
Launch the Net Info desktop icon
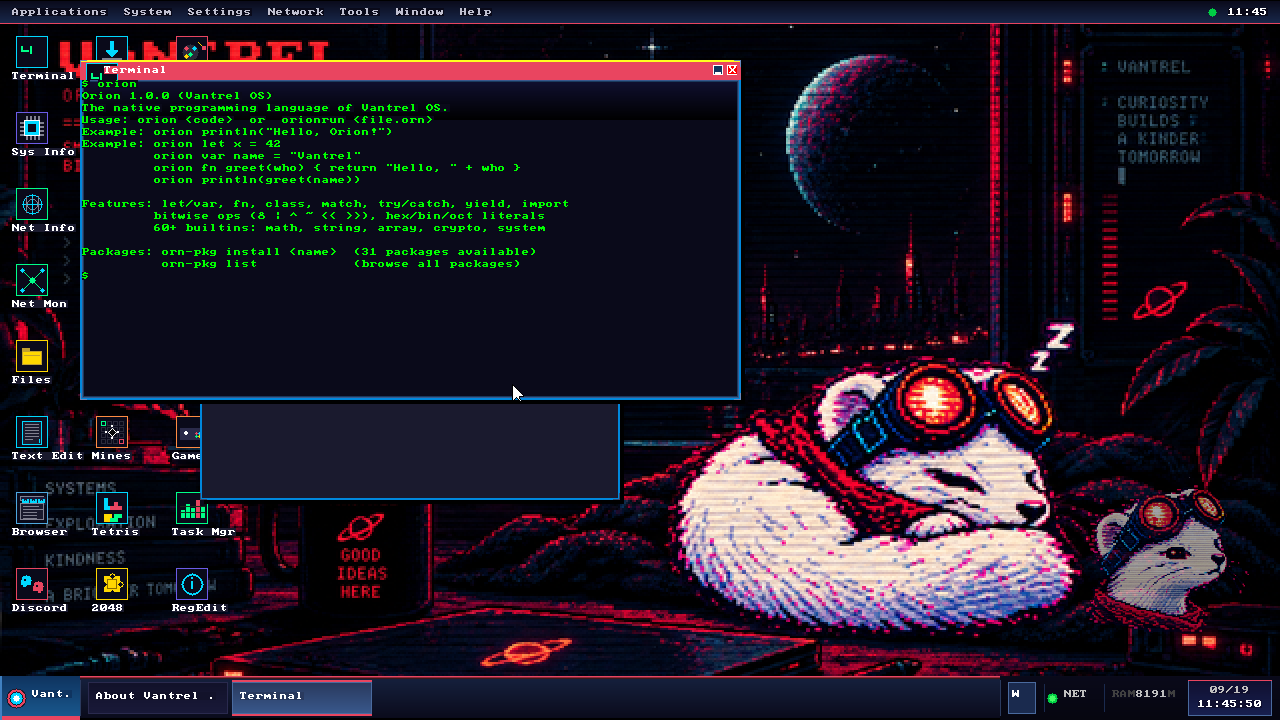32,204
